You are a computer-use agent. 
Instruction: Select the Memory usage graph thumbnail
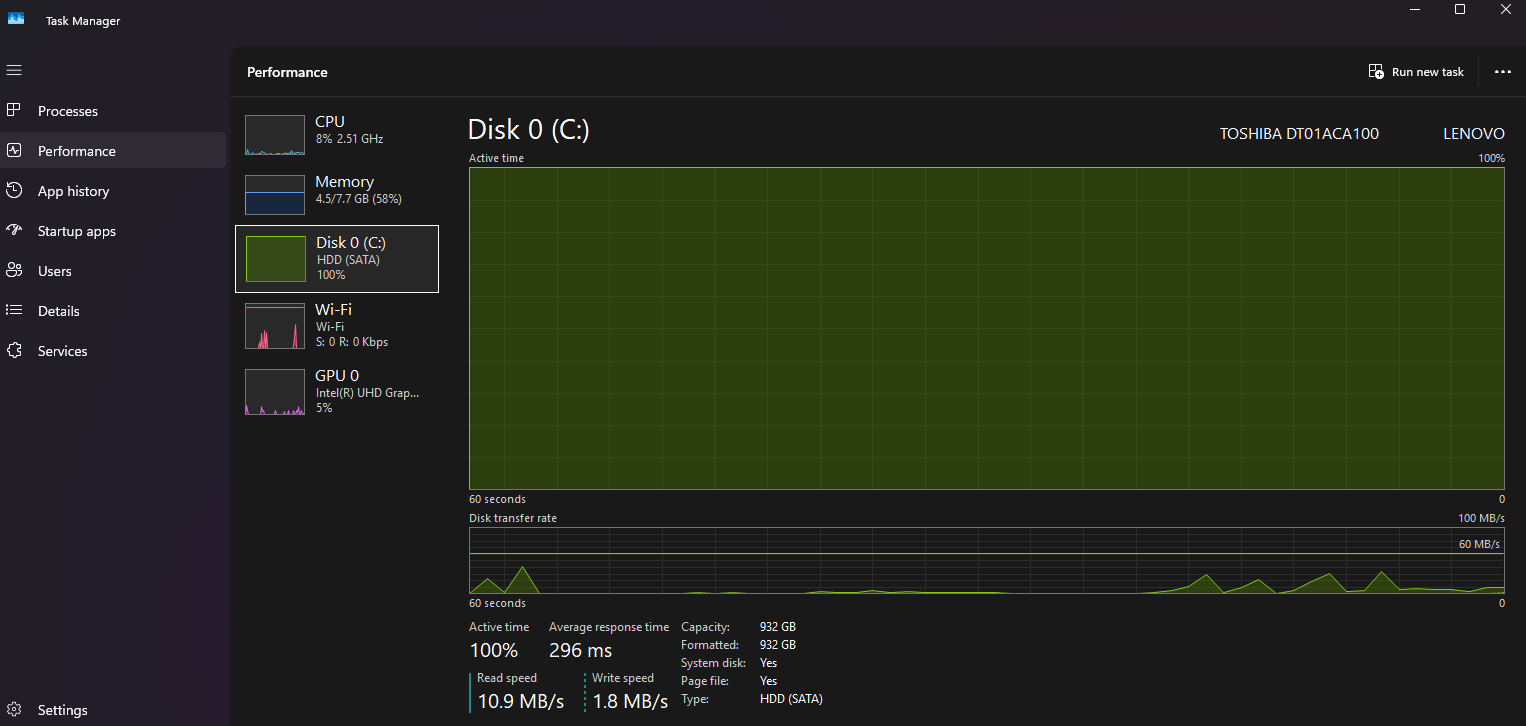pyautogui.click(x=275, y=195)
